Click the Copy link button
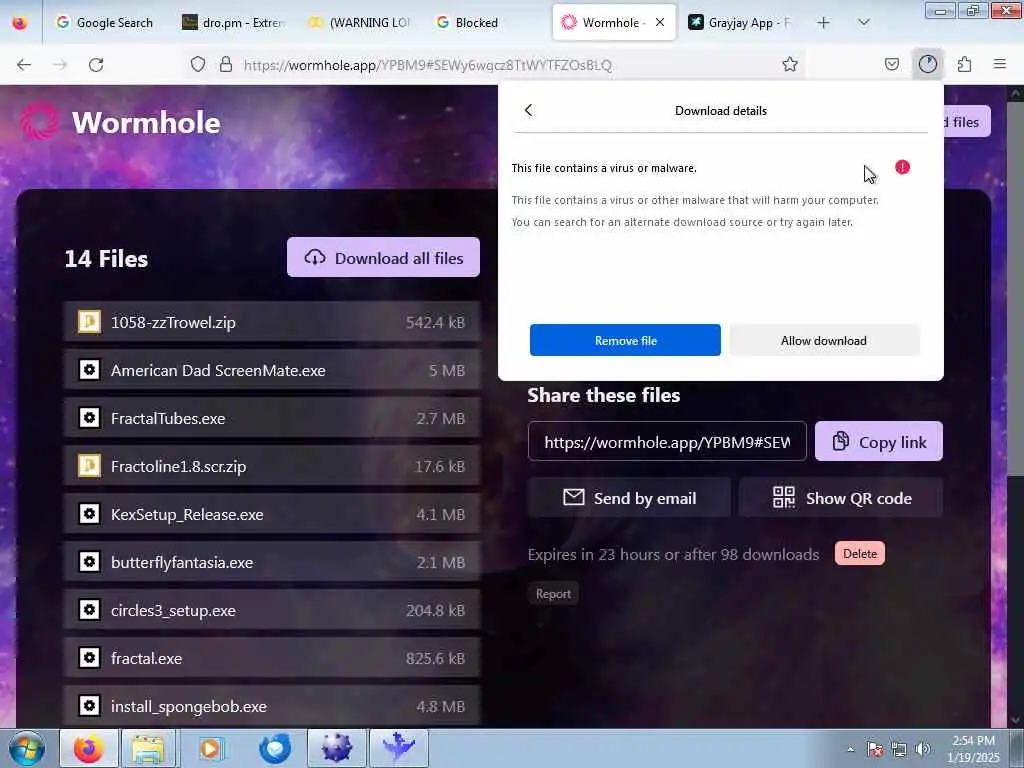 (878, 441)
